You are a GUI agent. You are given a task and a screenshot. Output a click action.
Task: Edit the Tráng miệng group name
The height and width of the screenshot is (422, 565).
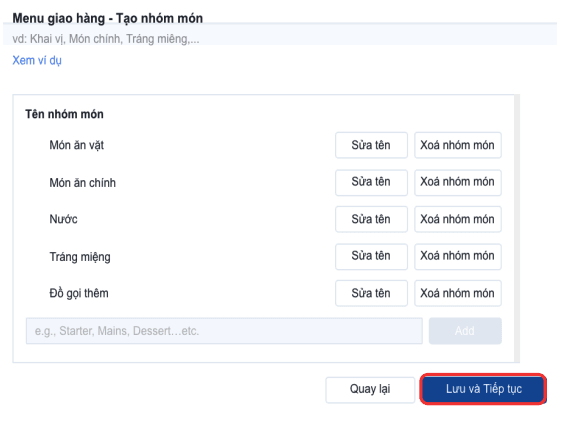[x=371, y=257]
